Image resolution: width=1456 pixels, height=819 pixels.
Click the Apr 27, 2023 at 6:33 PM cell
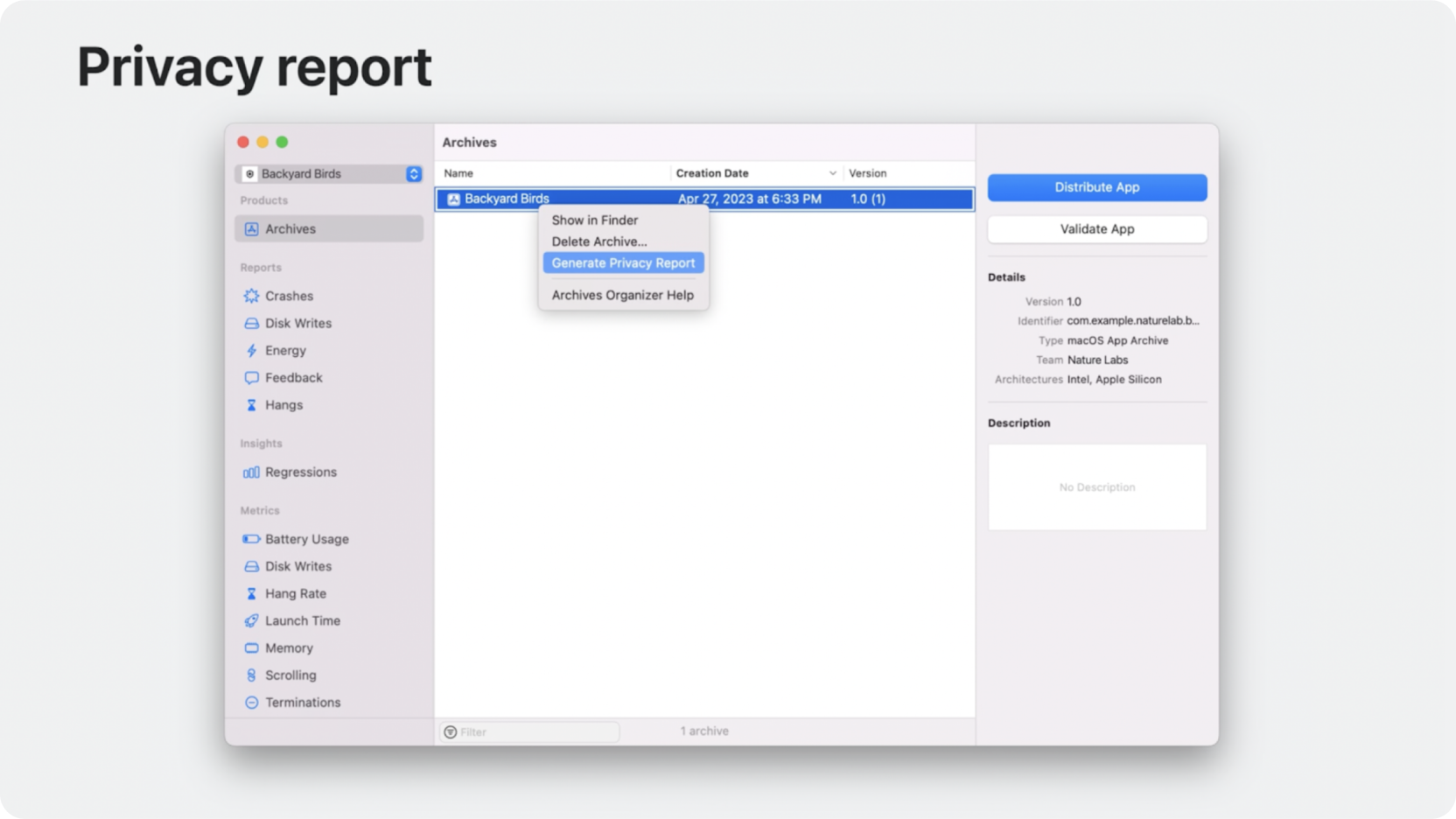click(750, 199)
